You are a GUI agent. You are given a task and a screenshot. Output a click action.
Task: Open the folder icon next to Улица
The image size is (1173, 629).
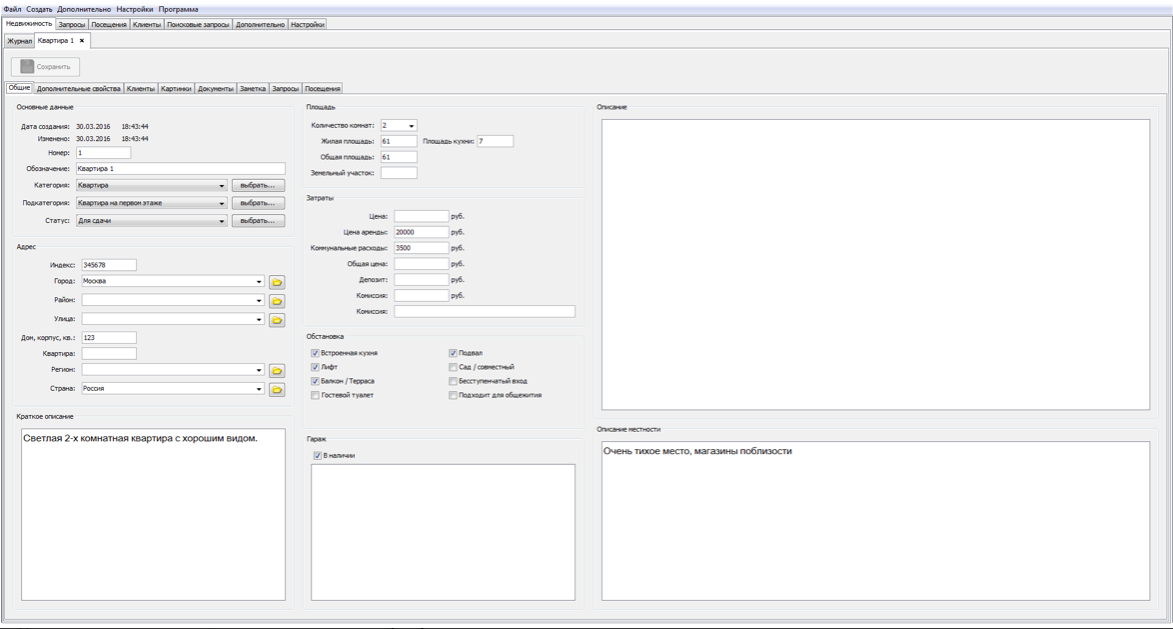click(x=277, y=320)
